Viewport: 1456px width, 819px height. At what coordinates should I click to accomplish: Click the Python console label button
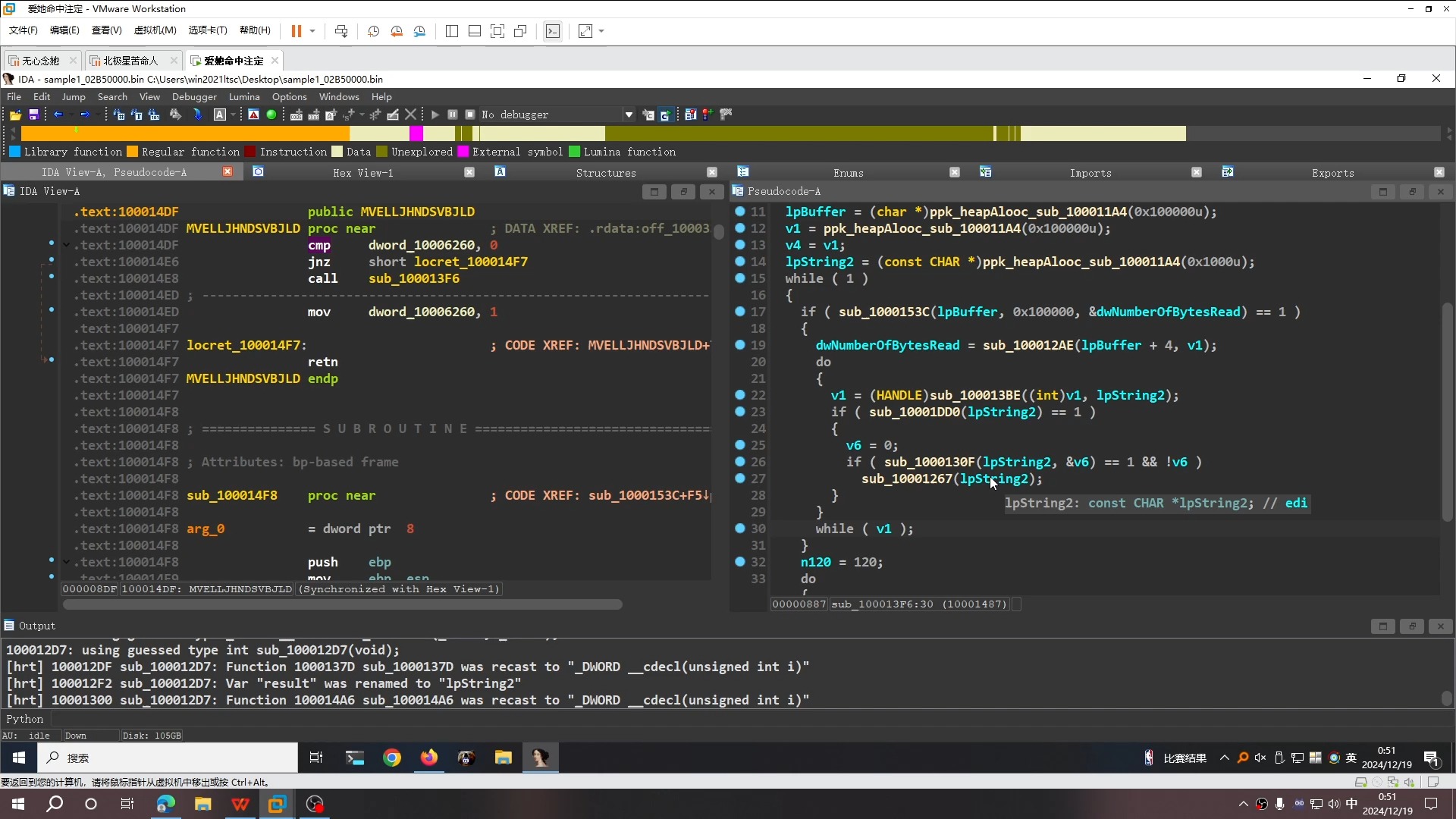pyautogui.click(x=25, y=719)
